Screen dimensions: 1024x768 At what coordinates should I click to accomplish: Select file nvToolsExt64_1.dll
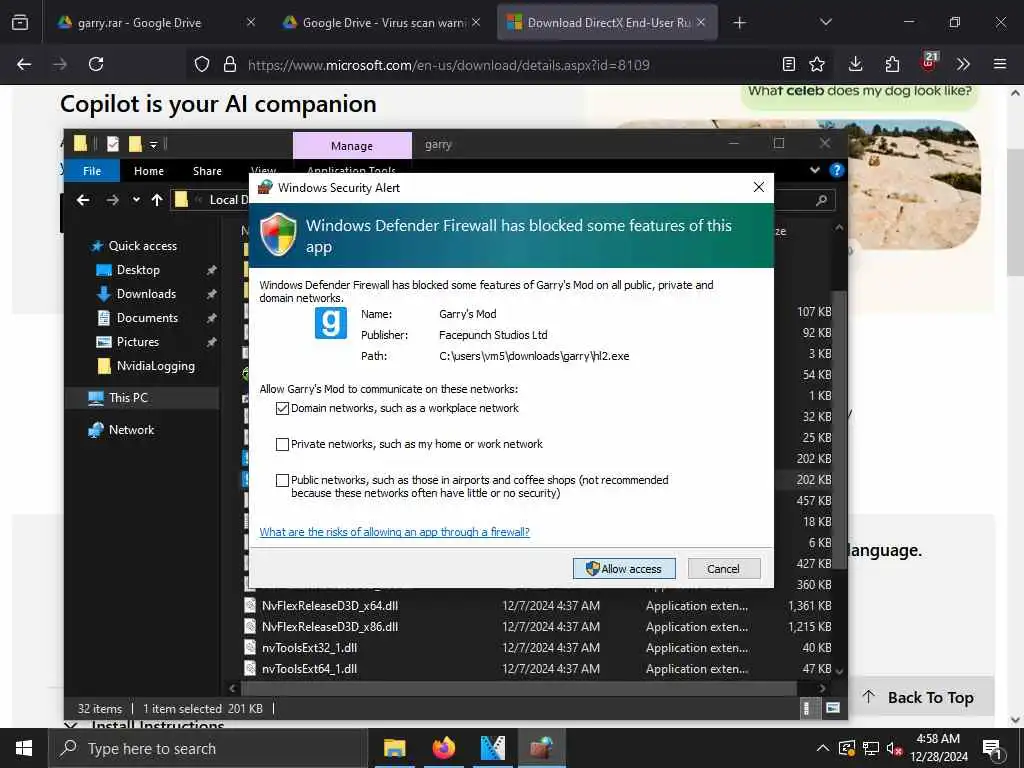[310, 669]
